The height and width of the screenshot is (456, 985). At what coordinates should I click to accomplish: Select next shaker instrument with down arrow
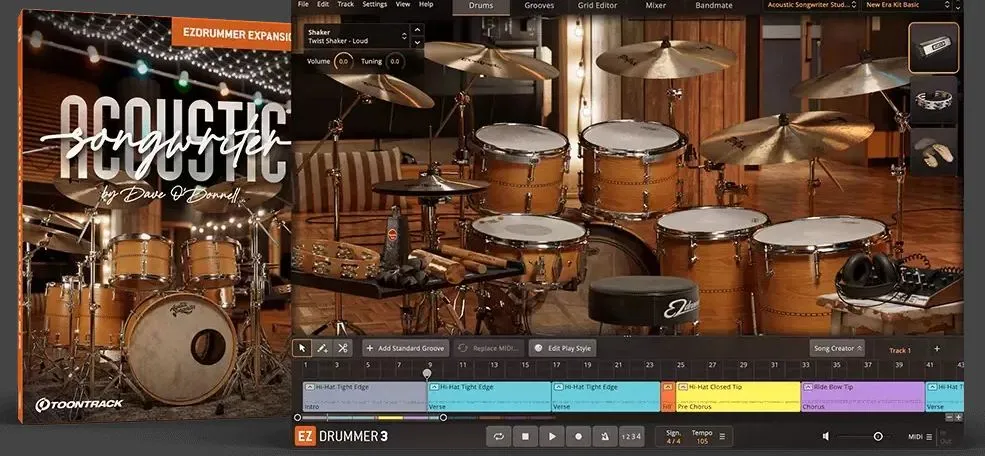[417, 42]
